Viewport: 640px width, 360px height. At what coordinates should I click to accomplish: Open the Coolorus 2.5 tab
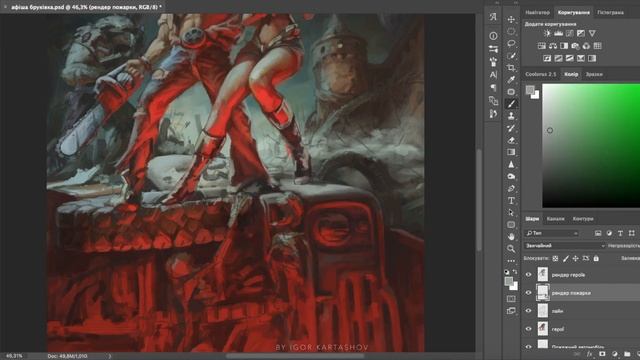coord(540,74)
